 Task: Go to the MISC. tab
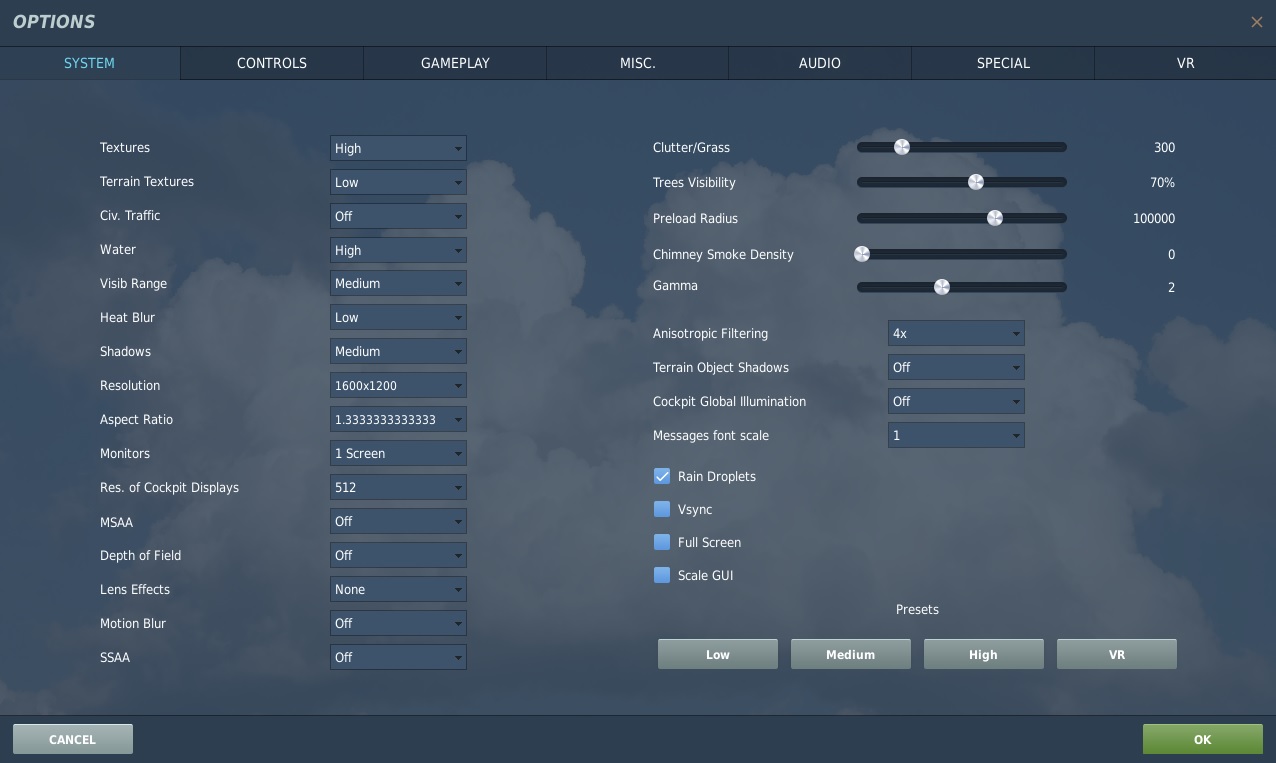coord(638,63)
